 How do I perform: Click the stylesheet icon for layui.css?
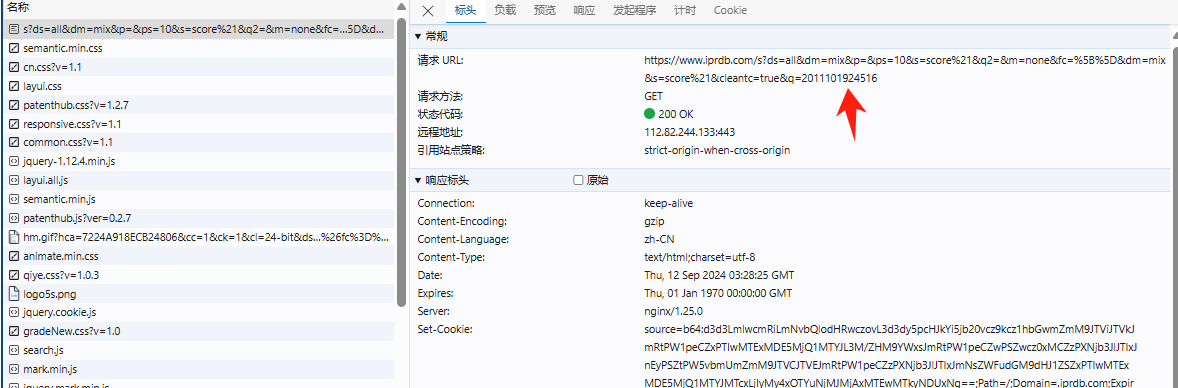pyautogui.click(x=14, y=86)
